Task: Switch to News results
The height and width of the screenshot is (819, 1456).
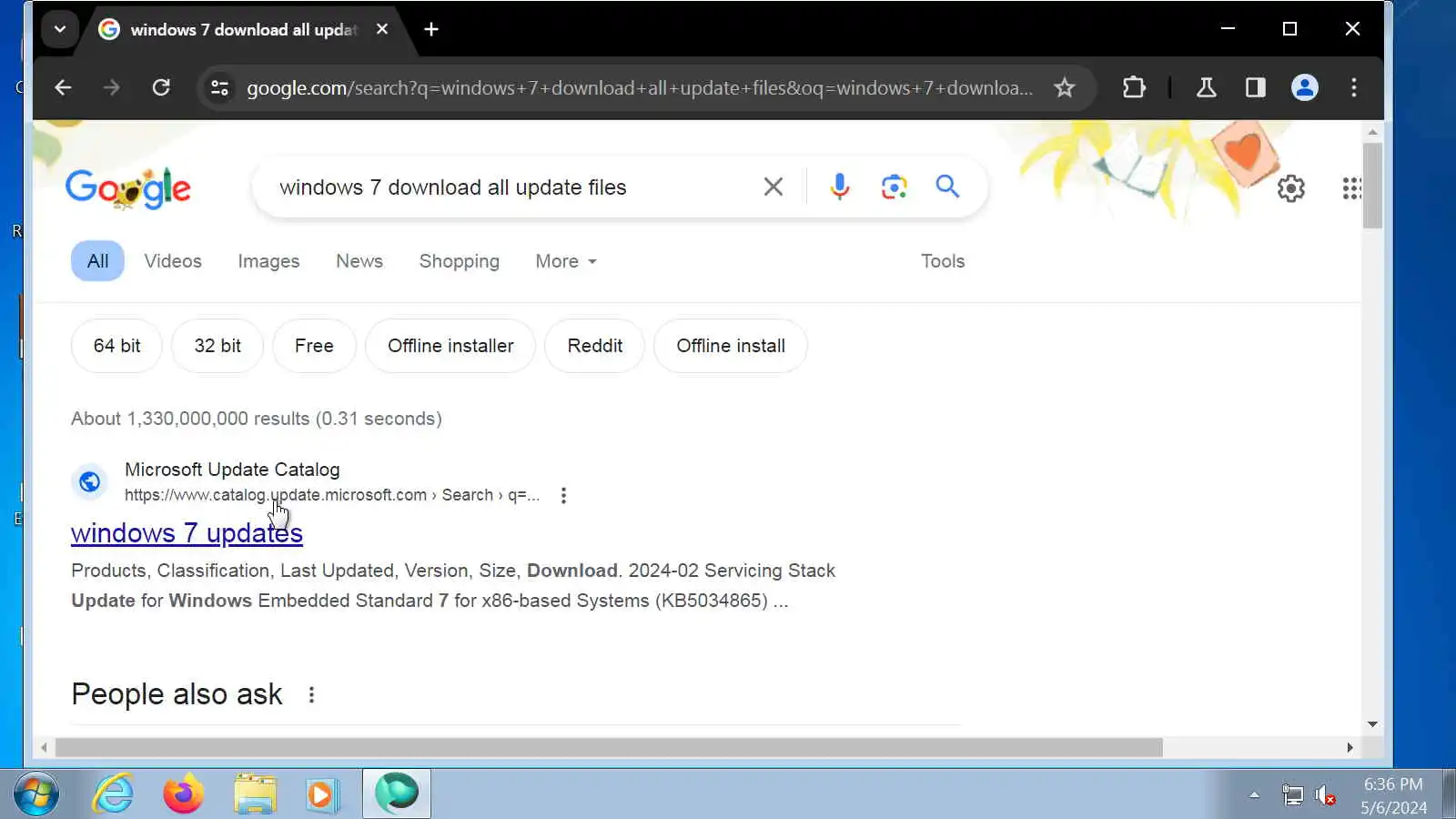Action: pos(359,261)
